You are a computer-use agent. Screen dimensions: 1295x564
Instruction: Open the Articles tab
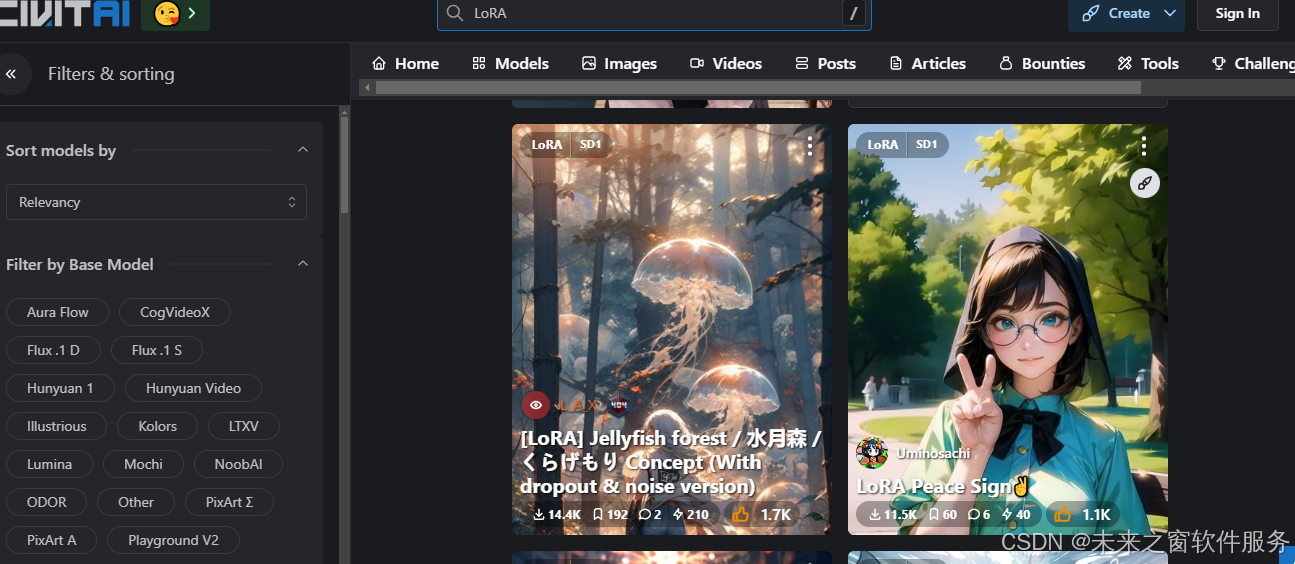point(927,63)
